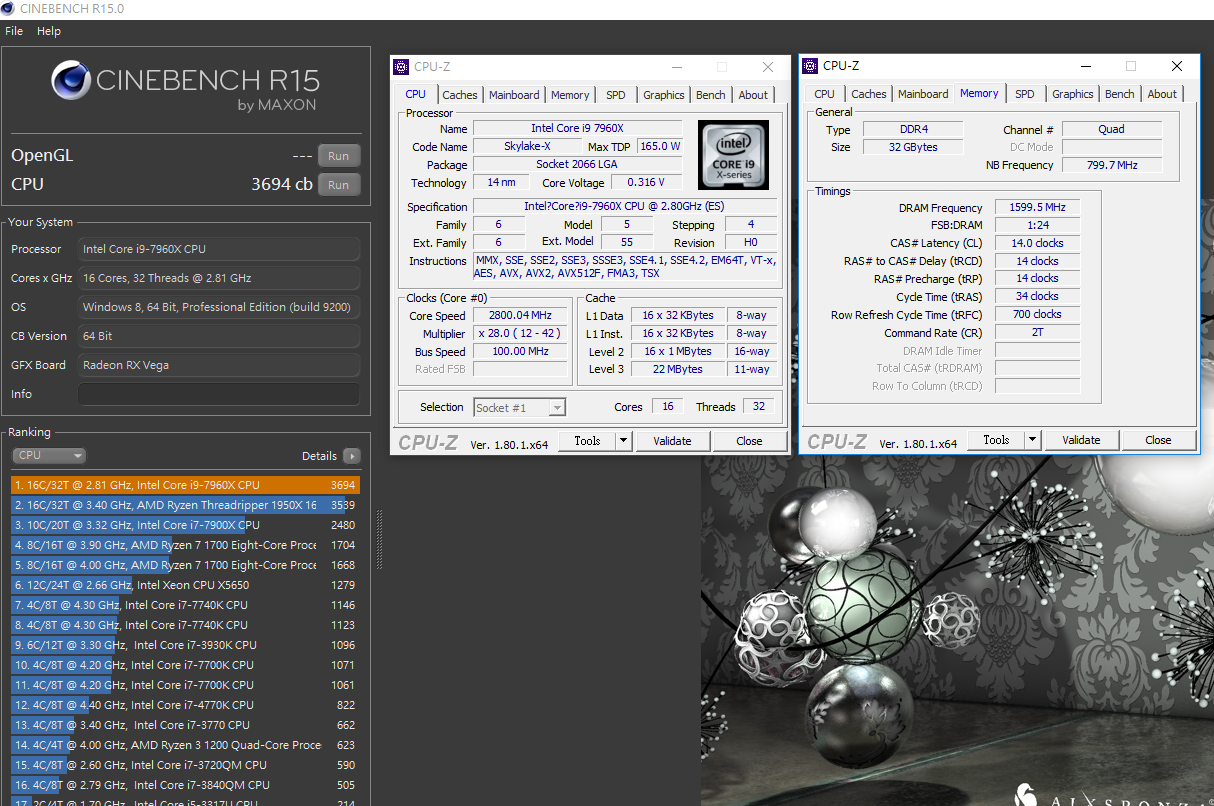Switch to Bench tab in right CPU-Z
Image resolution: width=1214 pixels, height=806 pixels.
click(x=1120, y=94)
